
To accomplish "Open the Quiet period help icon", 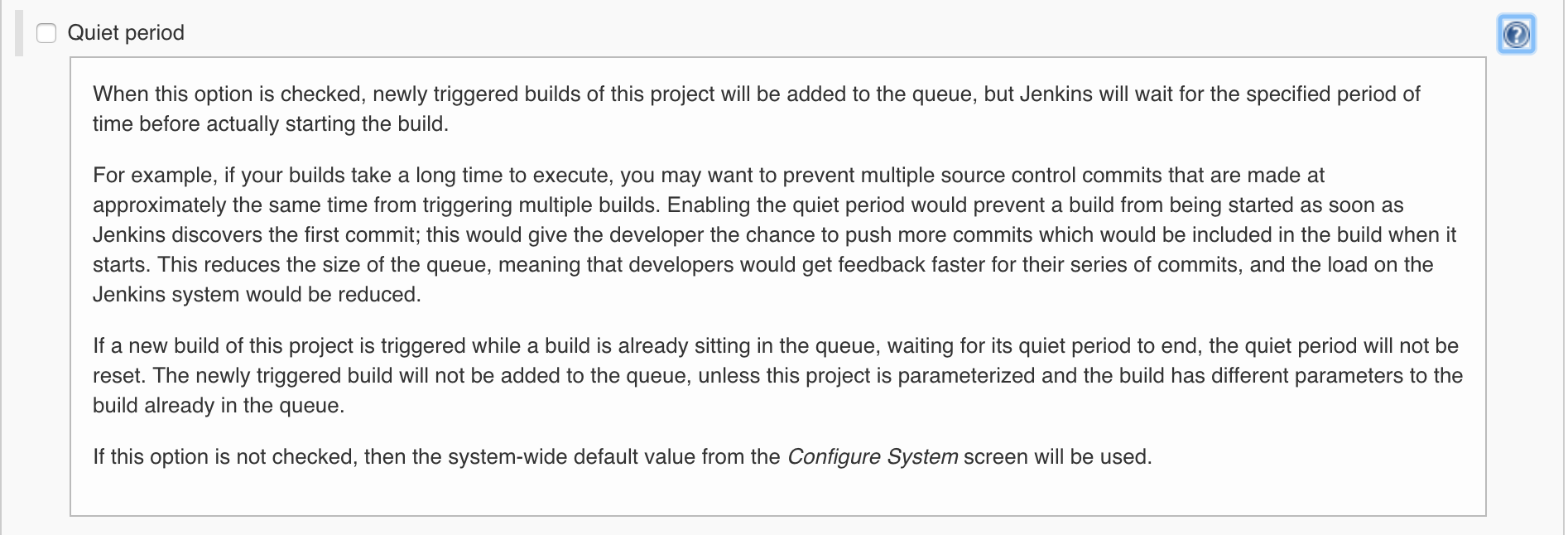I will 1516,35.
